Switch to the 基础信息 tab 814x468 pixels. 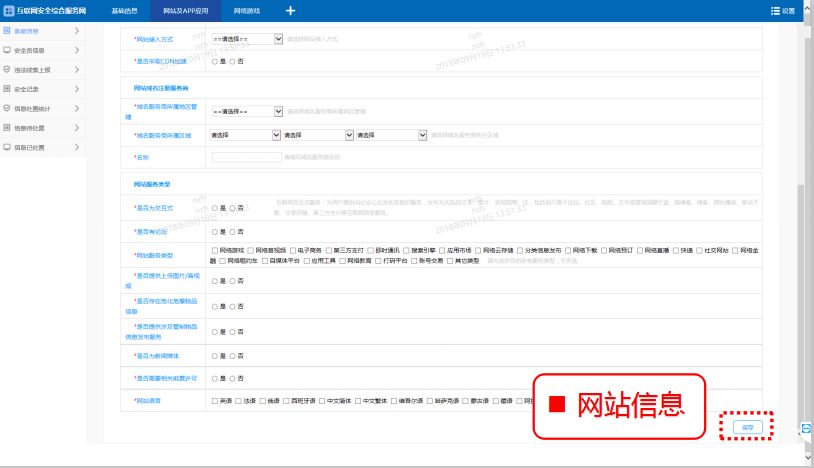coord(125,11)
